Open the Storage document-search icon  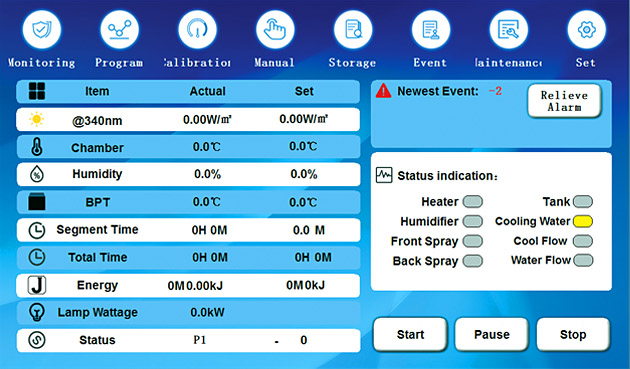click(x=353, y=30)
